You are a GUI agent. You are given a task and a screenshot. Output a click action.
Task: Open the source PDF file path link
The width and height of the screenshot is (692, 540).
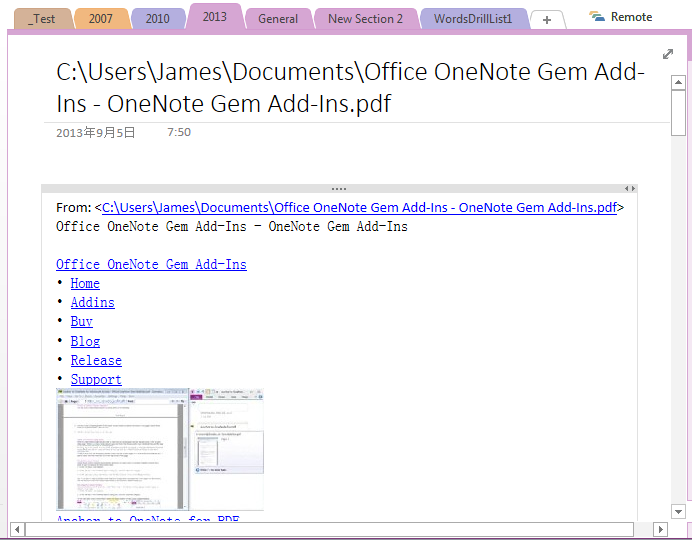tap(359, 207)
